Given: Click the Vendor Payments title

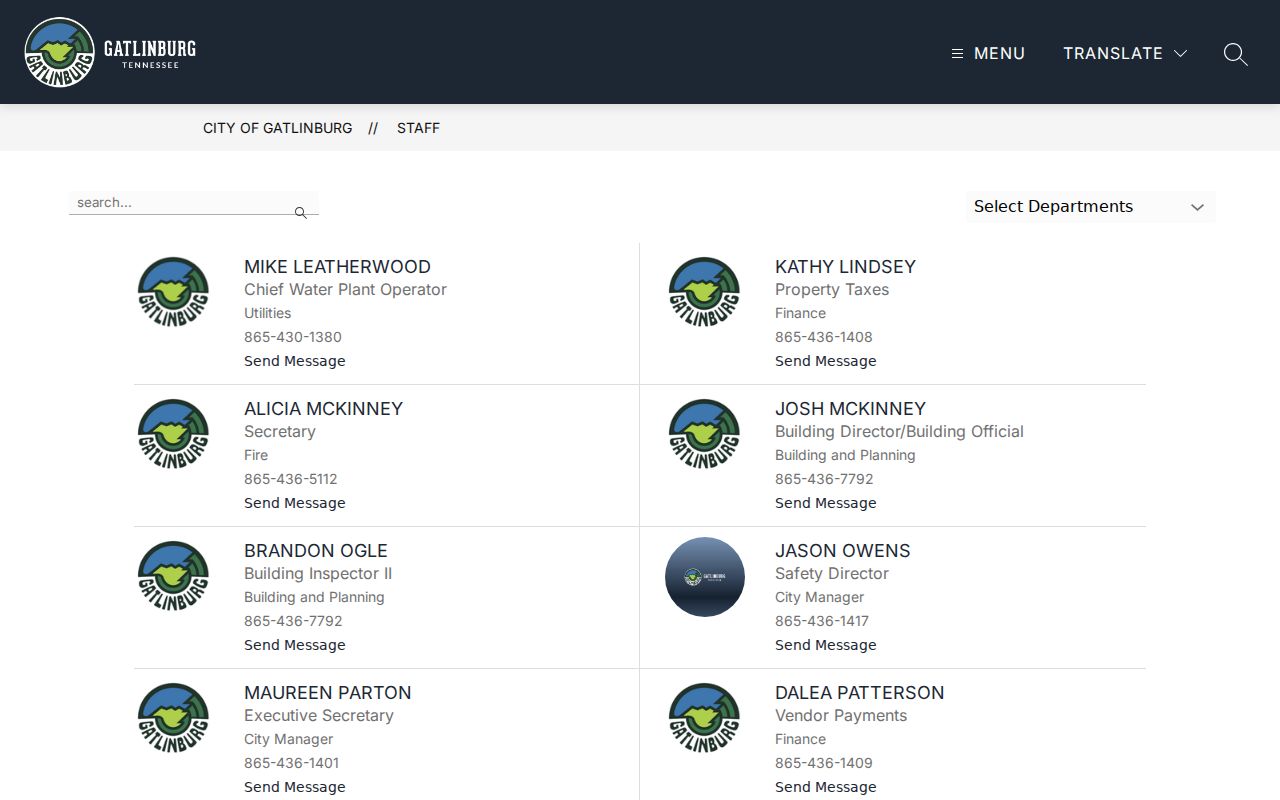Looking at the screenshot, I should [841, 716].
